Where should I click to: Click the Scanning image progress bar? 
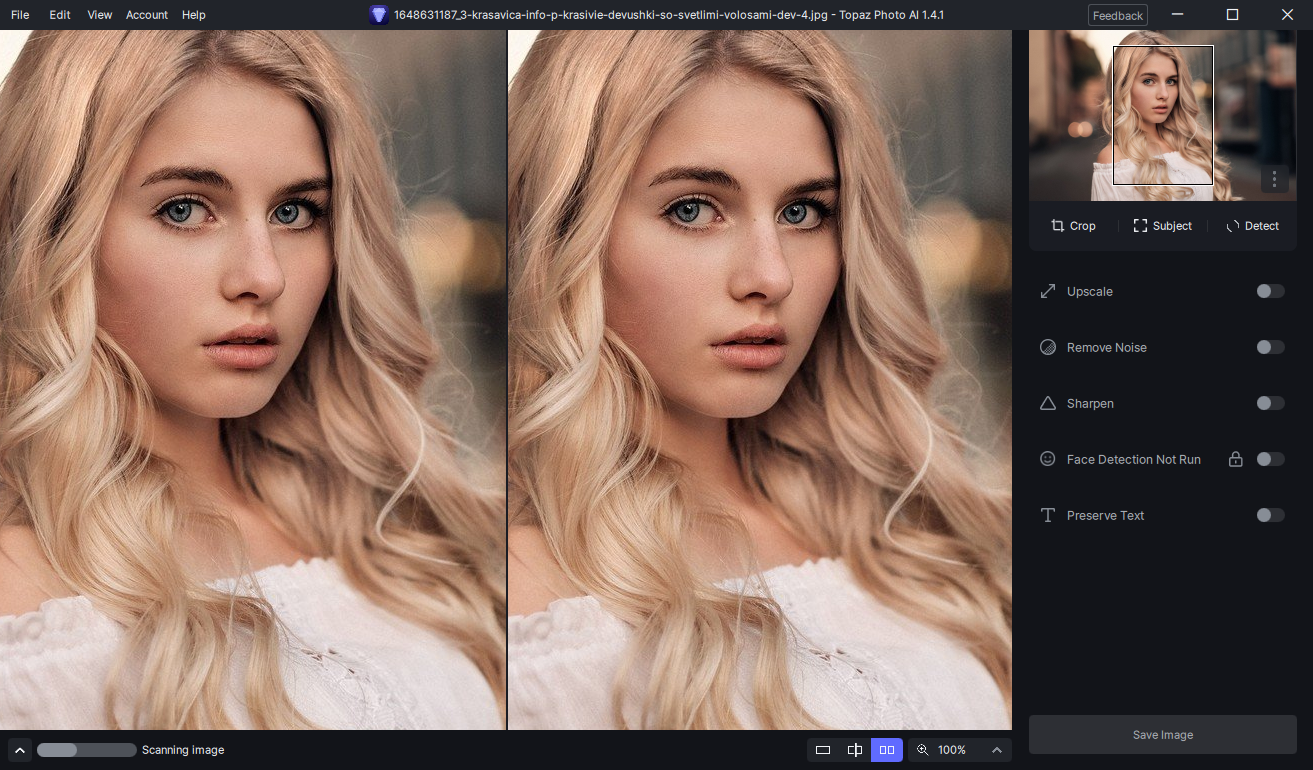click(x=87, y=750)
